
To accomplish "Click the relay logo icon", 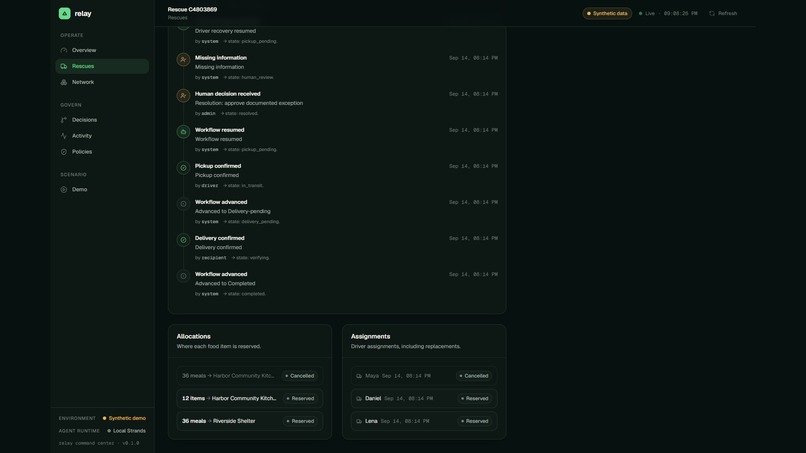I will click(64, 13).
